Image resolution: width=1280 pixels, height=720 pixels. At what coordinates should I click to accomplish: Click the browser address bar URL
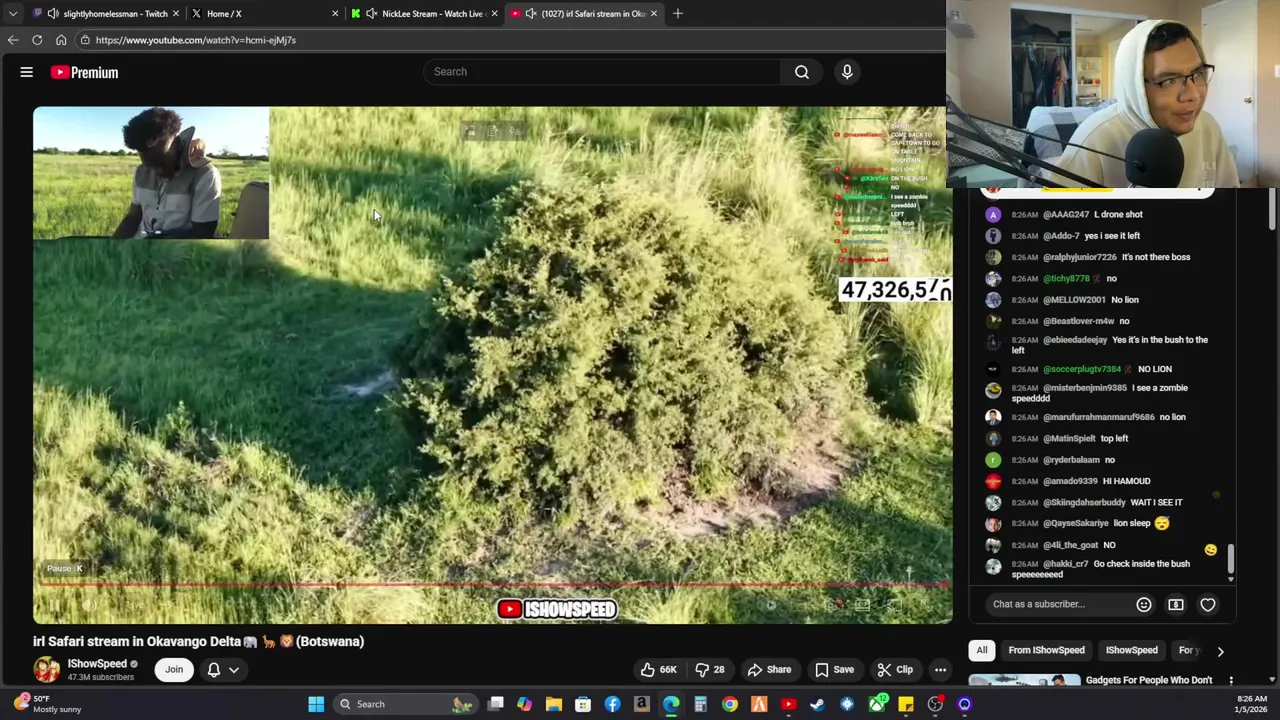[196, 40]
